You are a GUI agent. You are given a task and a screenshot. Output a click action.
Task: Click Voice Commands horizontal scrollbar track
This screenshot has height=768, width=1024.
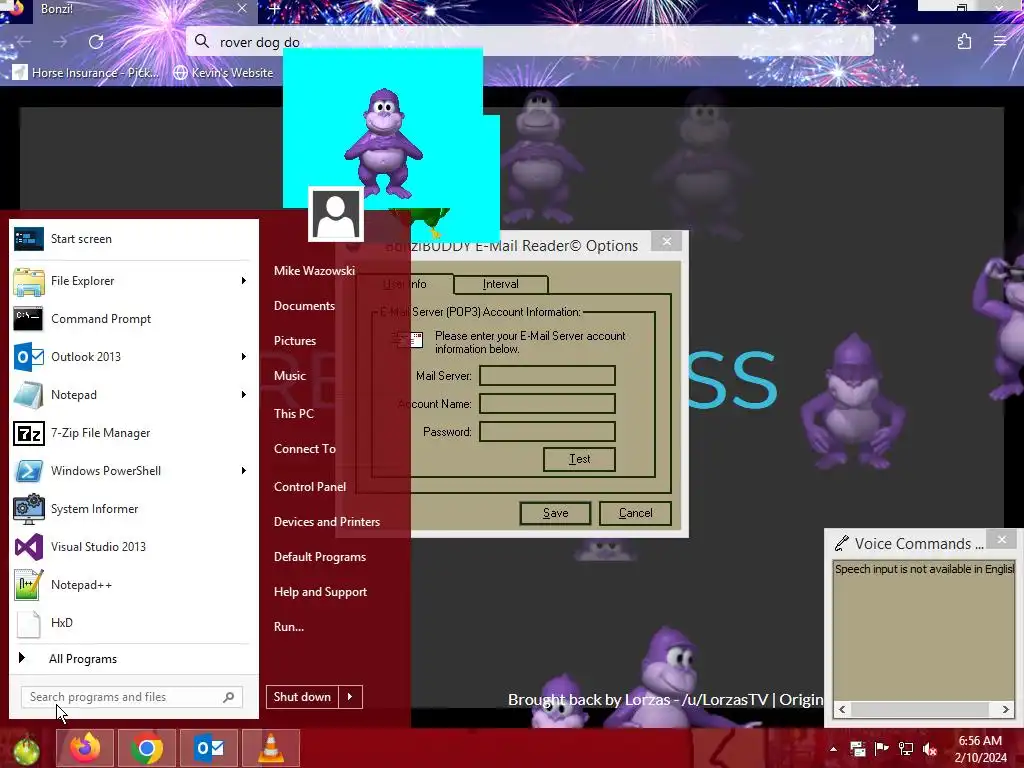coord(923,709)
